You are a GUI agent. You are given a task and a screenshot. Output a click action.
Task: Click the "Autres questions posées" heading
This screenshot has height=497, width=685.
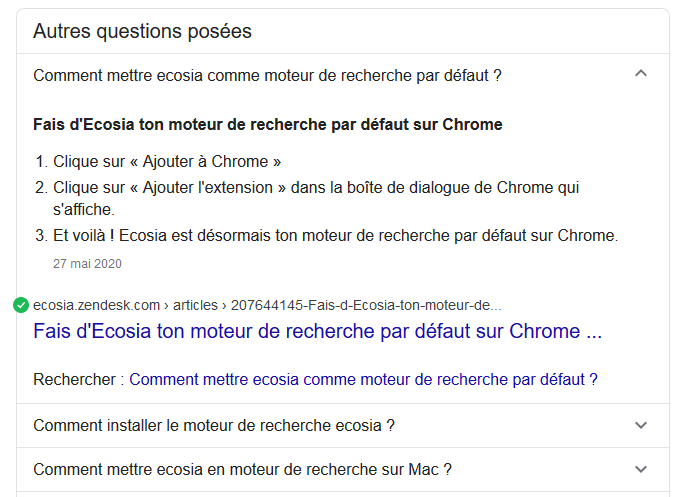tap(142, 31)
